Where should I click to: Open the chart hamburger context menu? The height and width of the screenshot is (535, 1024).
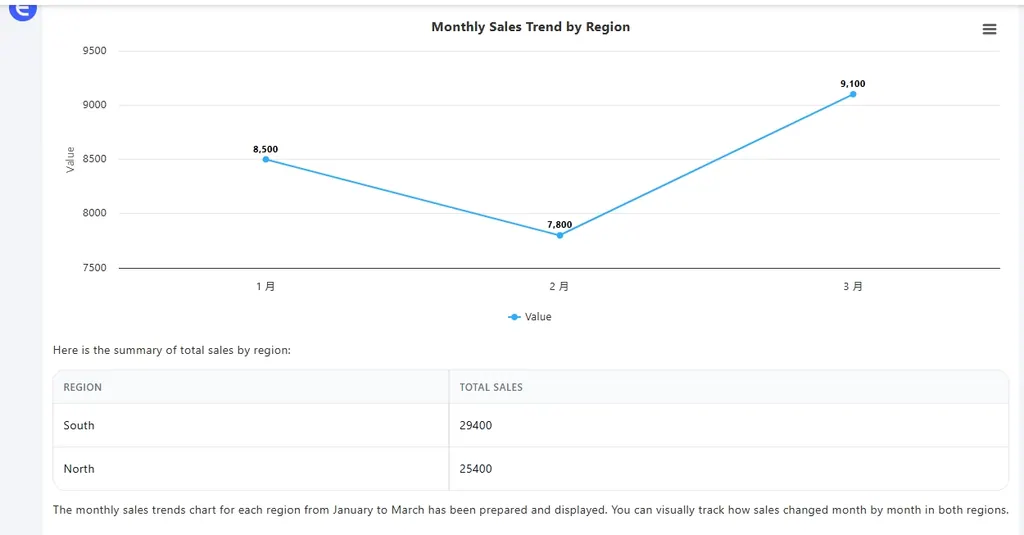[x=989, y=29]
